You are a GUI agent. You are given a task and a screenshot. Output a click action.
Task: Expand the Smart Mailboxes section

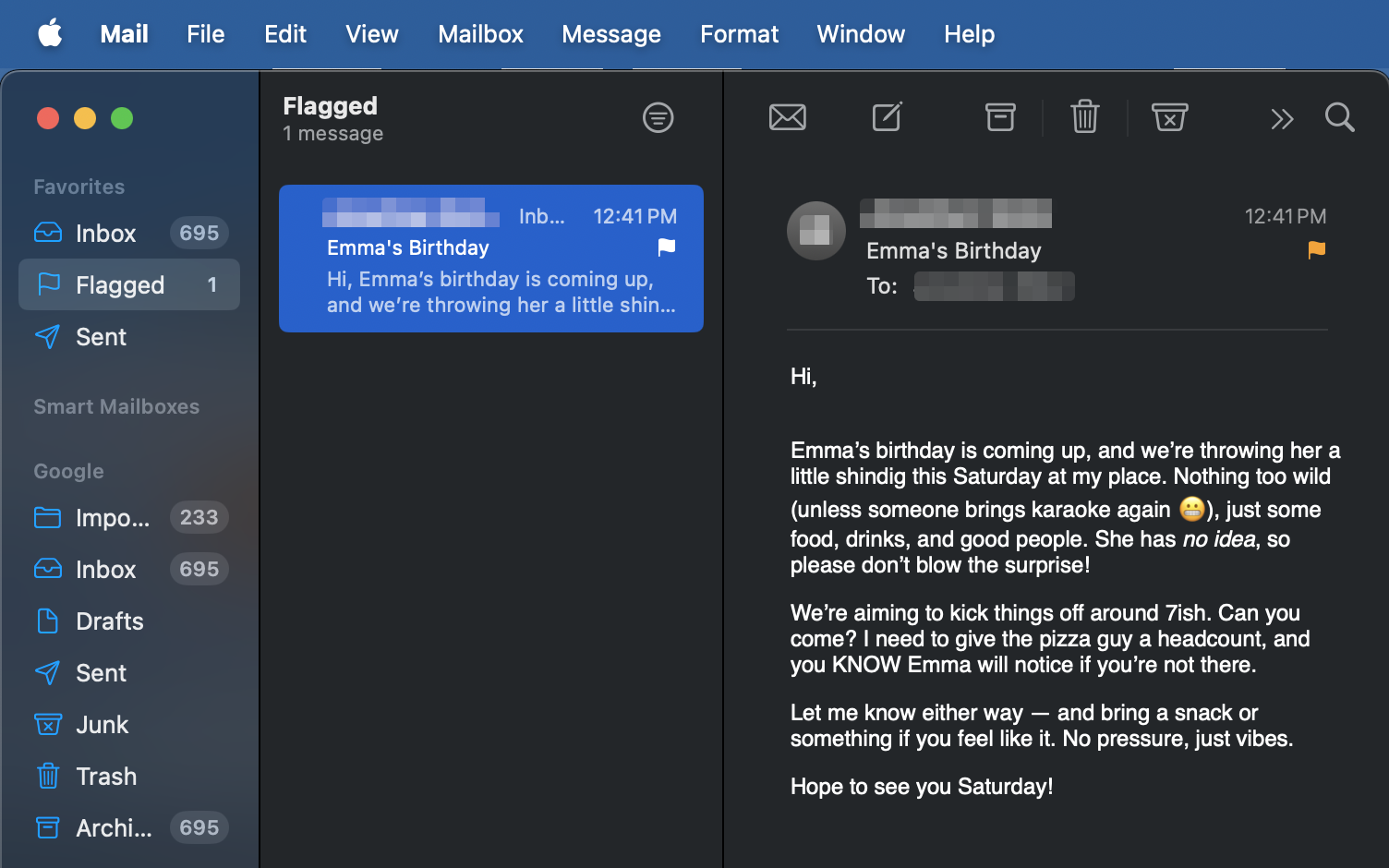pos(116,406)
